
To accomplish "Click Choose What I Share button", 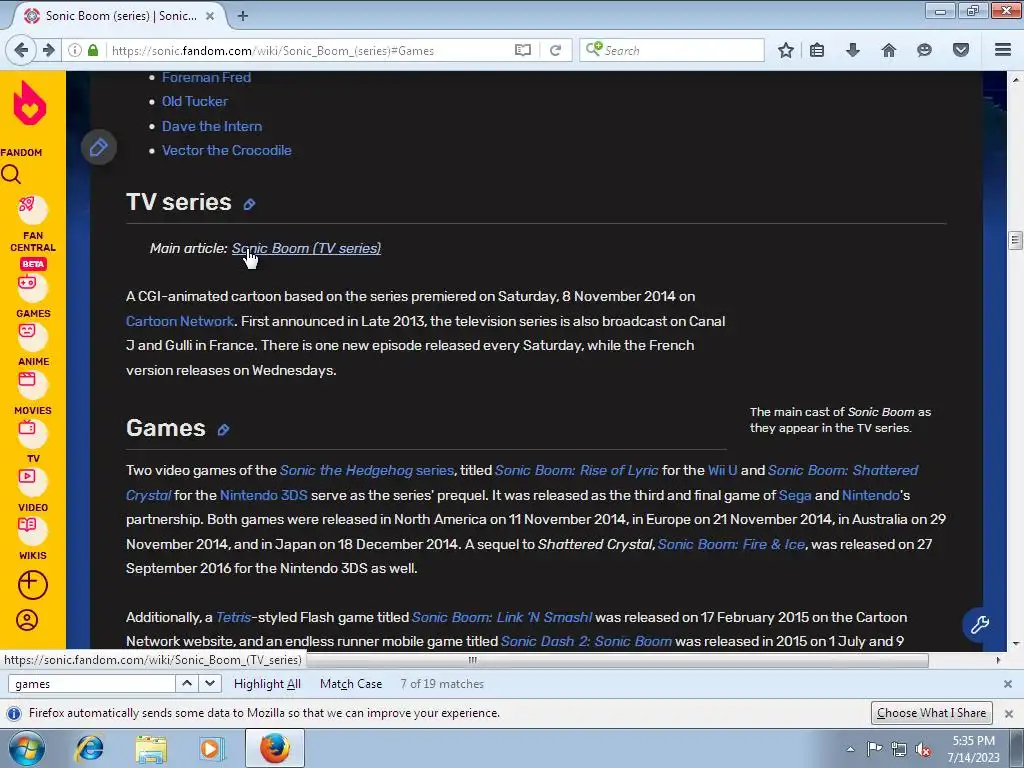I will click(x=931, y=712).
